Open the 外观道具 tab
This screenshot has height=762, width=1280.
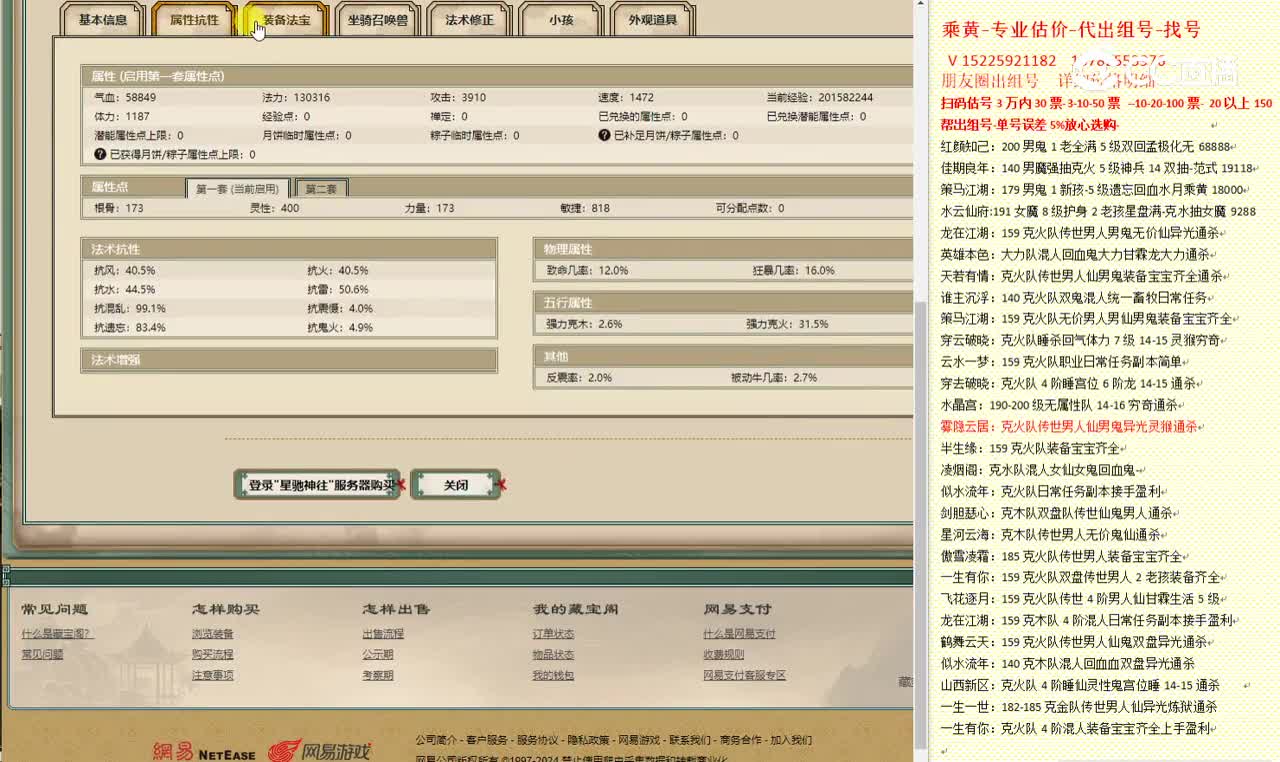tap(653, 20)
